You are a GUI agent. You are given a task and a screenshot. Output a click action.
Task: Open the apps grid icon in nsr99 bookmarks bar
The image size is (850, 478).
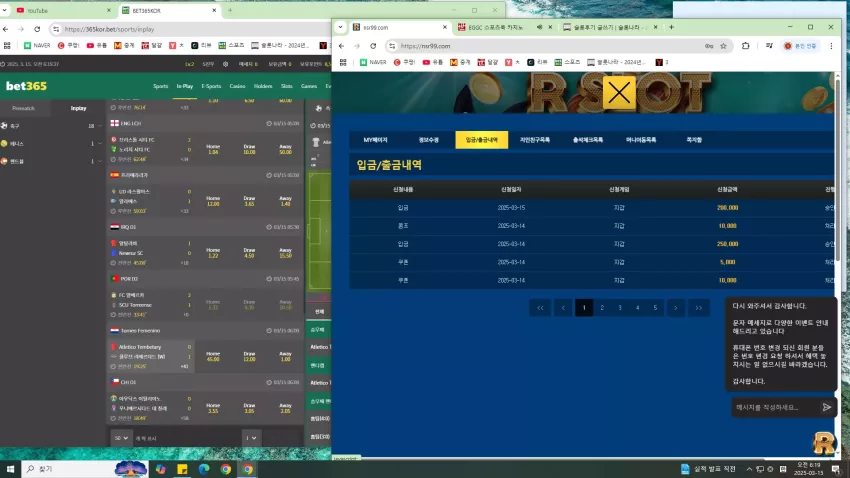pyautogui.click(x=343, y=62)
